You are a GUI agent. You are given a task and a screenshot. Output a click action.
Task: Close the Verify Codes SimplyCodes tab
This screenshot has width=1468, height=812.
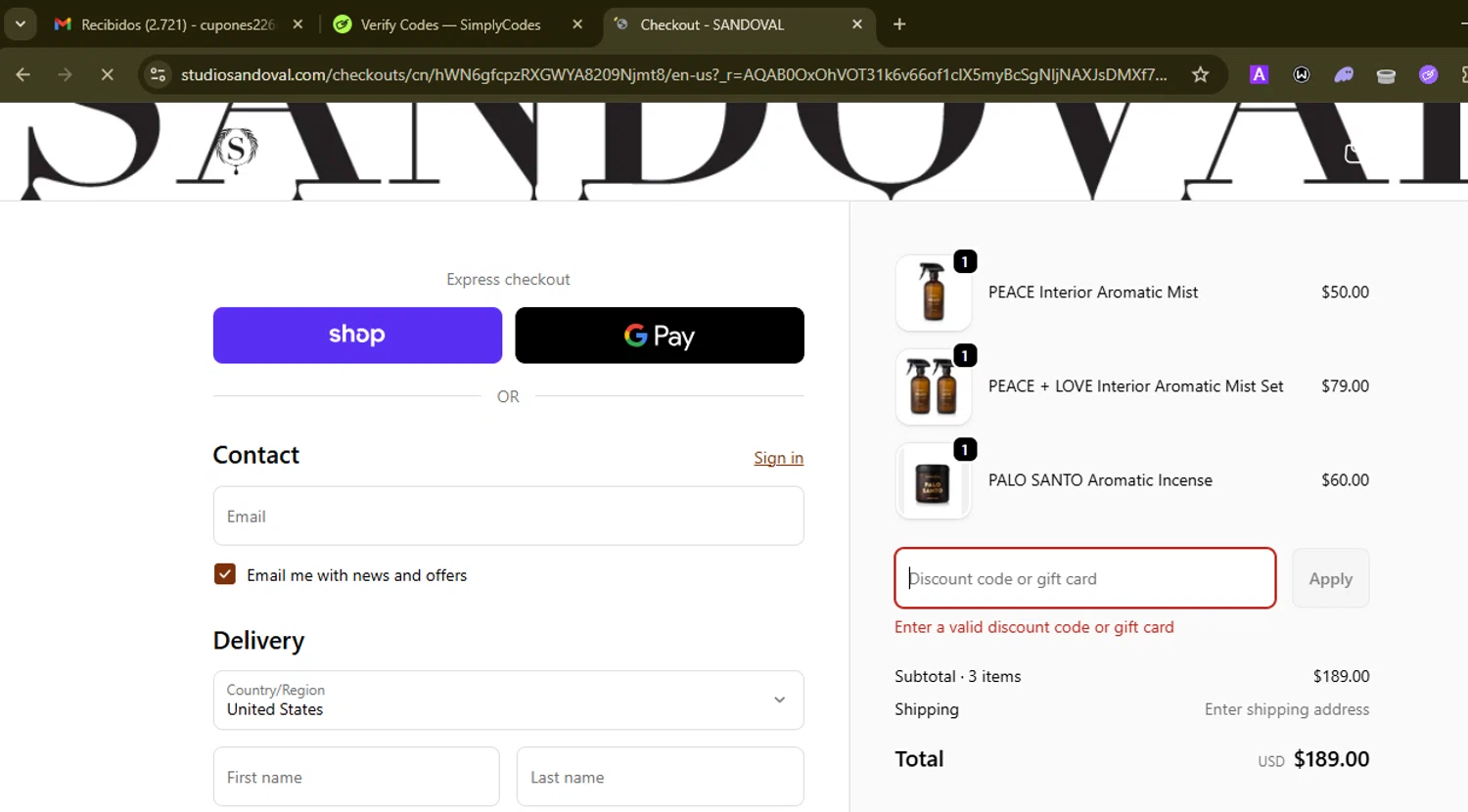pyautogui.click(x=577, y=24)
